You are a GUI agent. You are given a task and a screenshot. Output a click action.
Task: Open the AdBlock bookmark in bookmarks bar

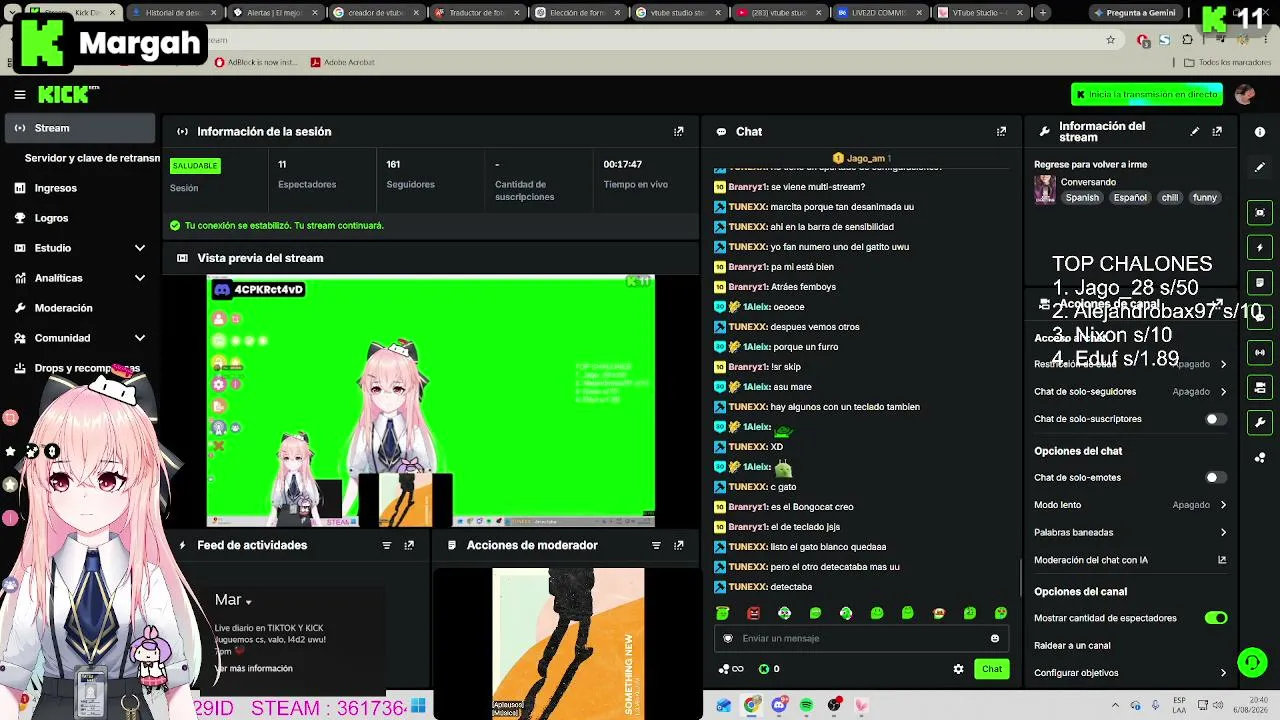[257, 62]
